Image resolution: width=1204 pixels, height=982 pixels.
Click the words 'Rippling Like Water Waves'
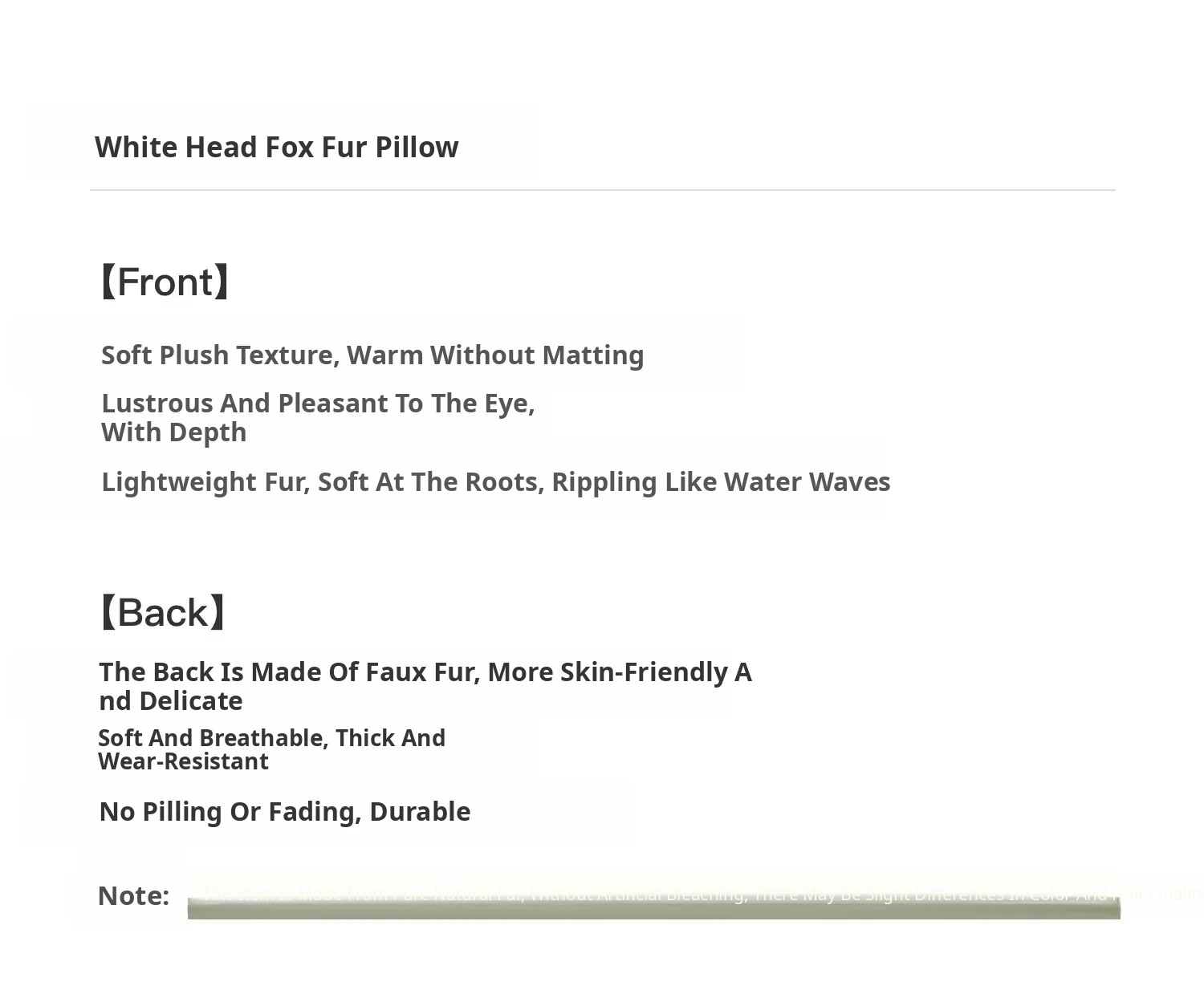point(721,481)
